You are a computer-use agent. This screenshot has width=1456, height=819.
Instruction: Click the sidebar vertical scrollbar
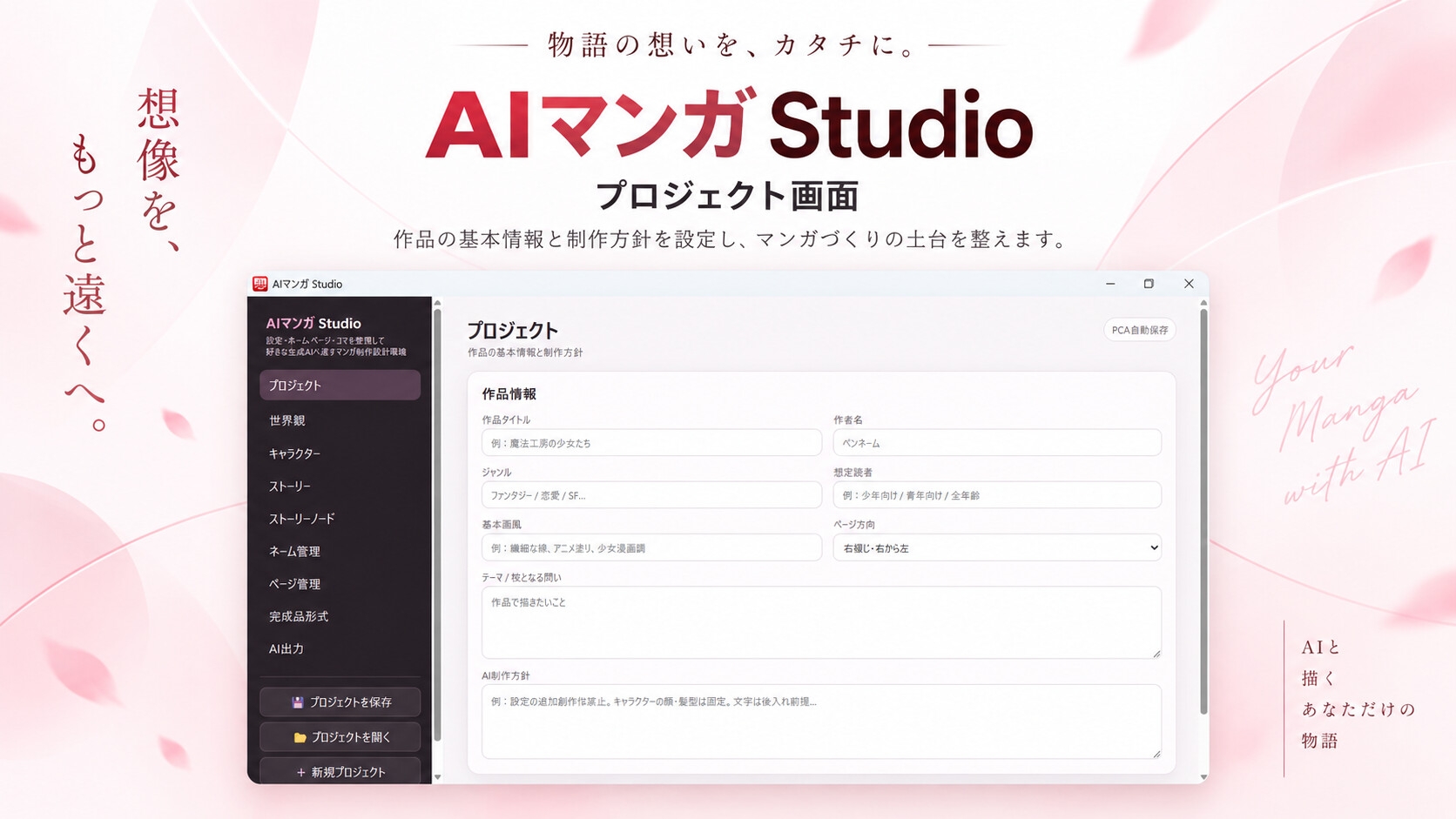[x=437, y=525]
